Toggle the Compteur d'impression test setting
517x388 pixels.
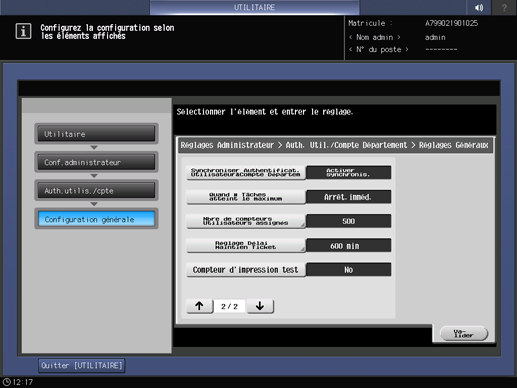pos(246,270)
